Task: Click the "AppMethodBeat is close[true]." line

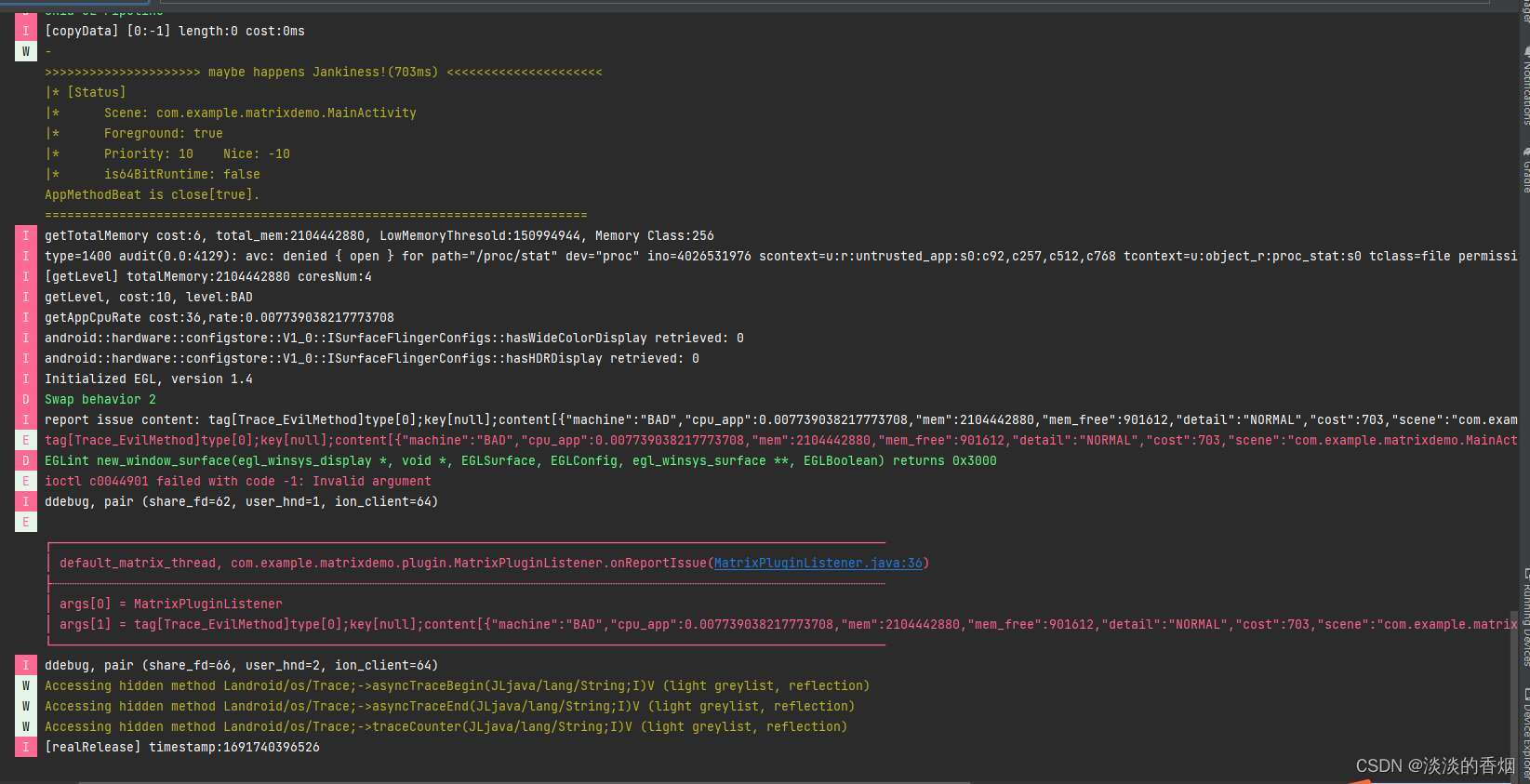Action: click(x=153, y=194)
